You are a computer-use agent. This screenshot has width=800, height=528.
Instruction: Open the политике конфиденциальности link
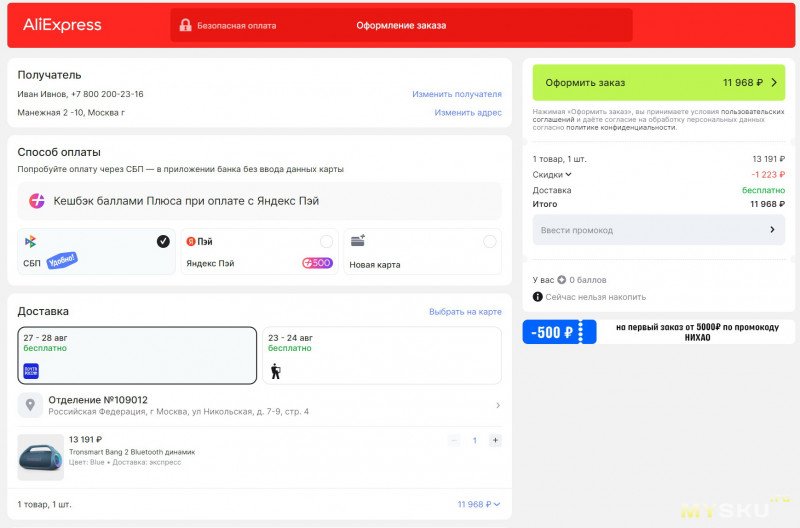[621, 128]
